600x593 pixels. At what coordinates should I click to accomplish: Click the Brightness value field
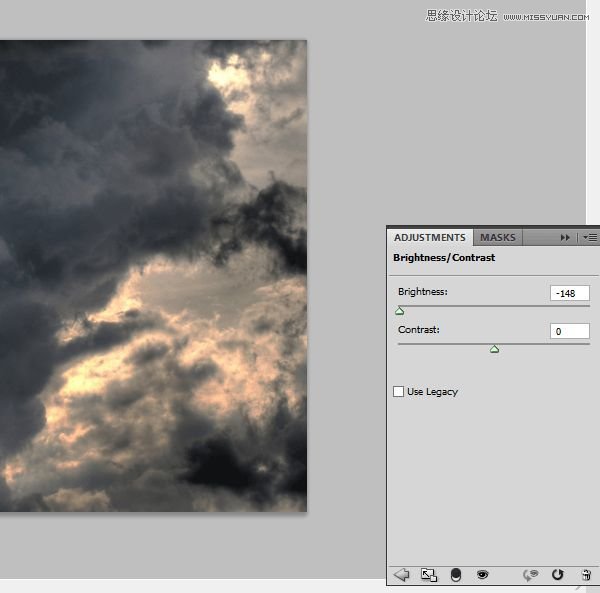[x=569, y=293]
